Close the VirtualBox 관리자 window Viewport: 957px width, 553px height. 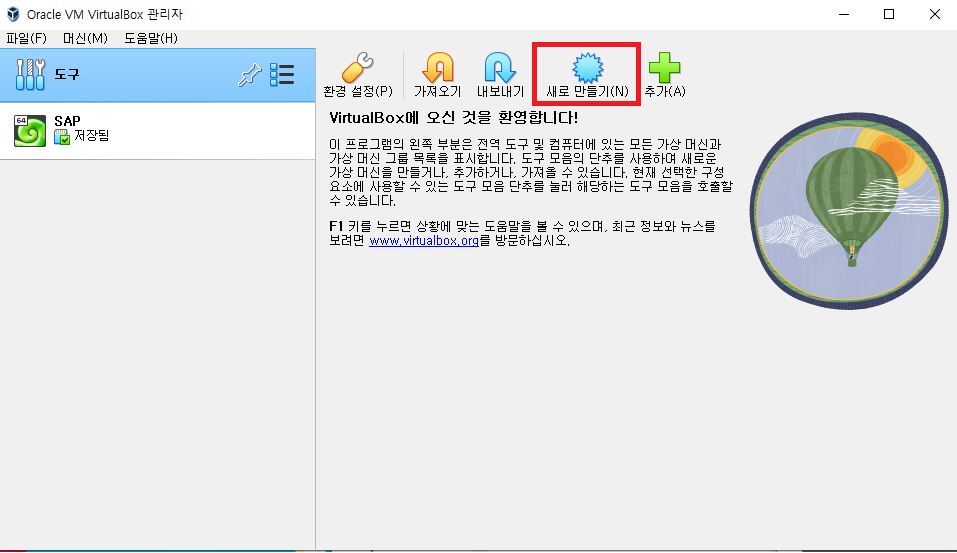tap(934, 14)
